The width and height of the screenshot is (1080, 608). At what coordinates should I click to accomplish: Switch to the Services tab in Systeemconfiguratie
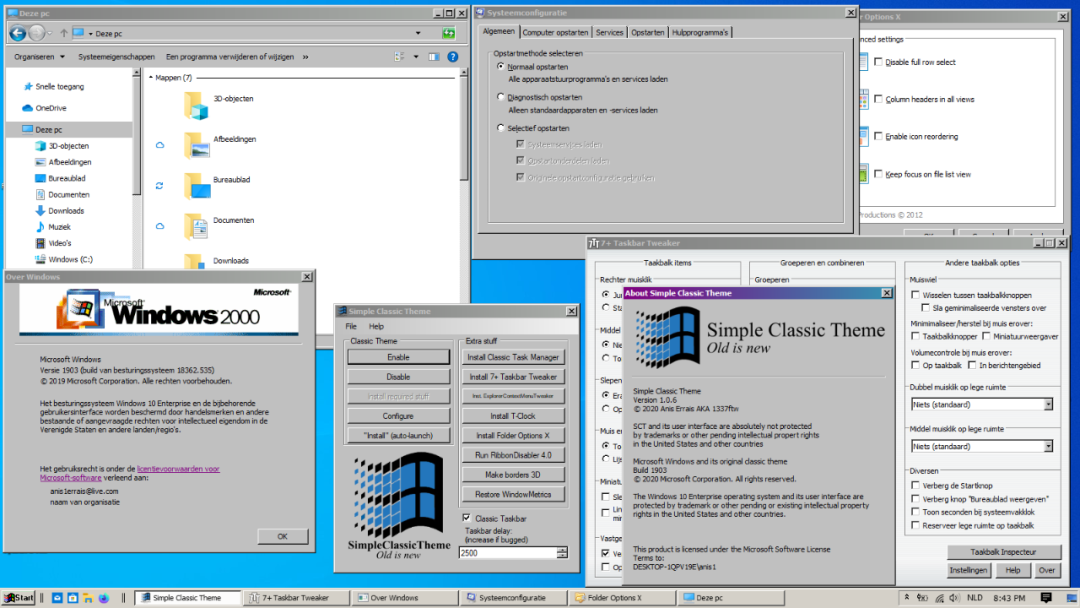(609, 31)
